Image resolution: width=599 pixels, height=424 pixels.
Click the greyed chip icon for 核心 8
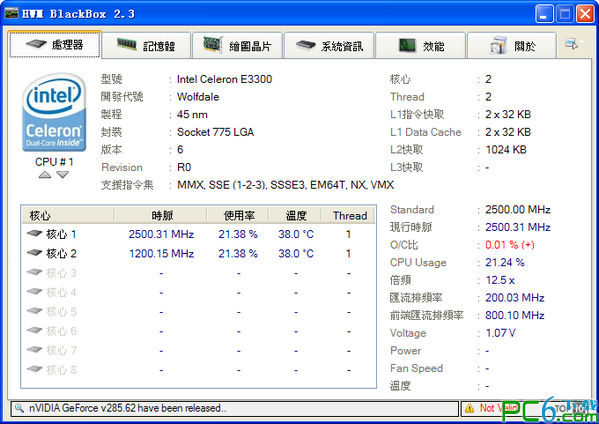[x=34, y=369]
